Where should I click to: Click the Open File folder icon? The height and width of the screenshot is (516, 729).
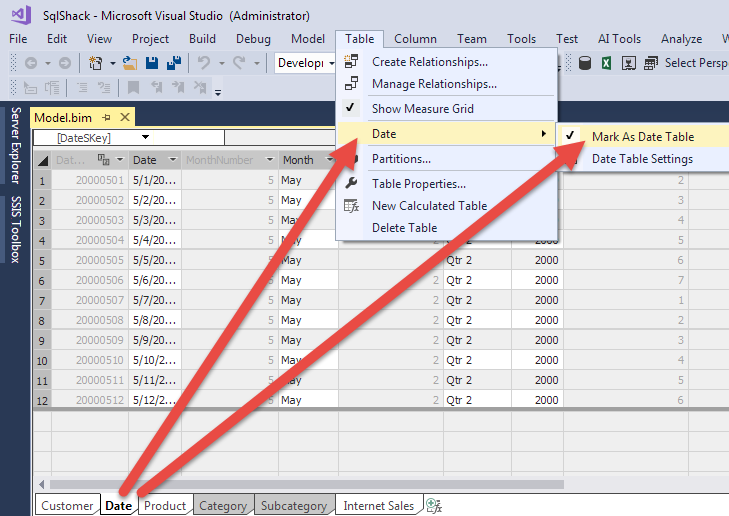pos(130,63)
